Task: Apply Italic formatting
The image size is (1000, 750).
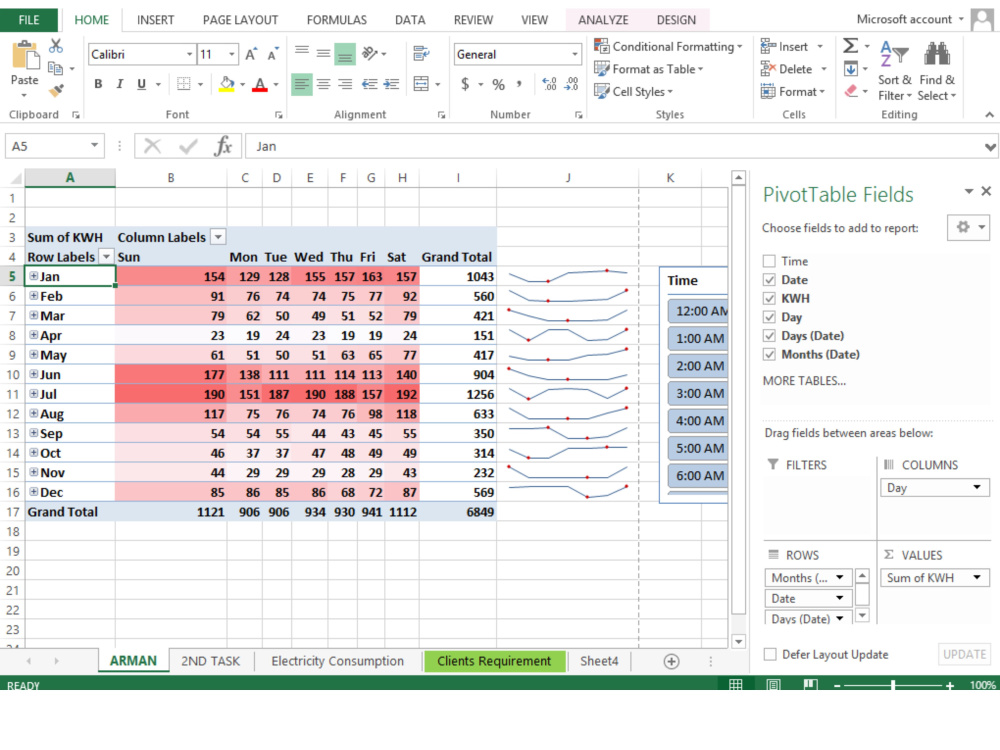Action: click(x=119, y=84)
